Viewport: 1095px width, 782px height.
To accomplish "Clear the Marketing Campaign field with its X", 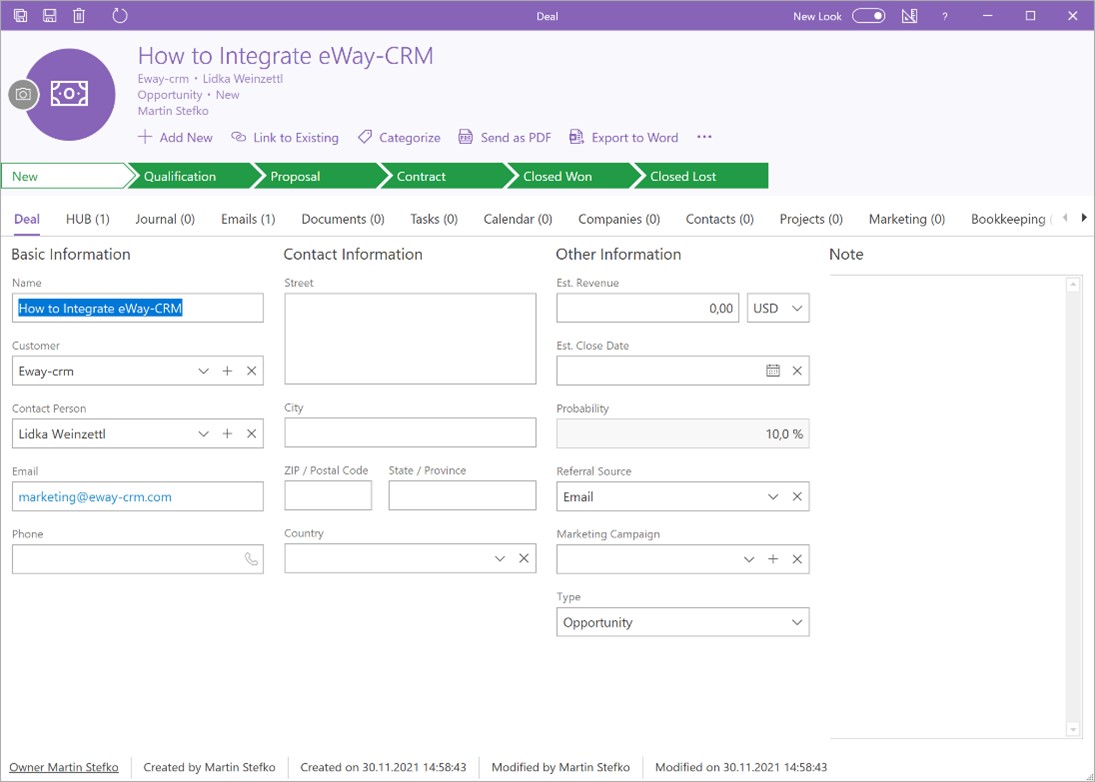I will pos(797,559).
